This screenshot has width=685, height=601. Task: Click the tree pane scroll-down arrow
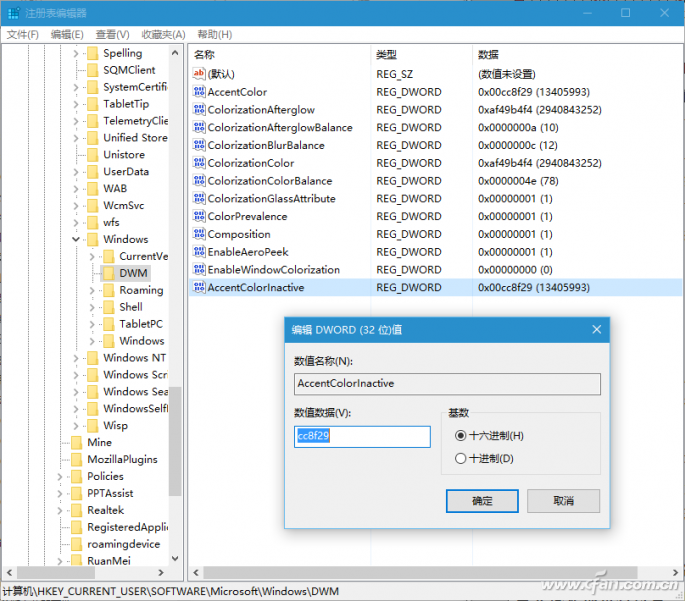pyautogui.click(x=175, y=558)
